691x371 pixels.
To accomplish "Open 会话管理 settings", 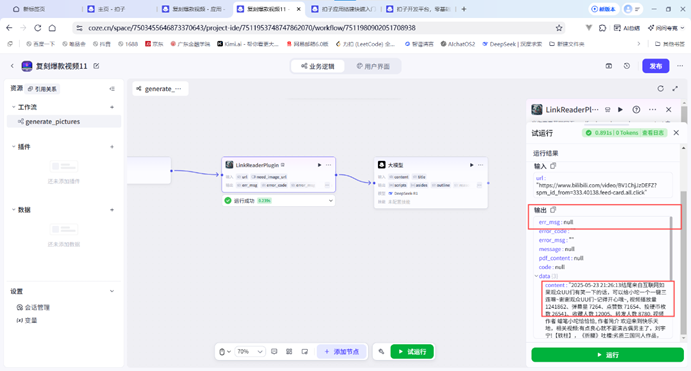I will [33, 308].
